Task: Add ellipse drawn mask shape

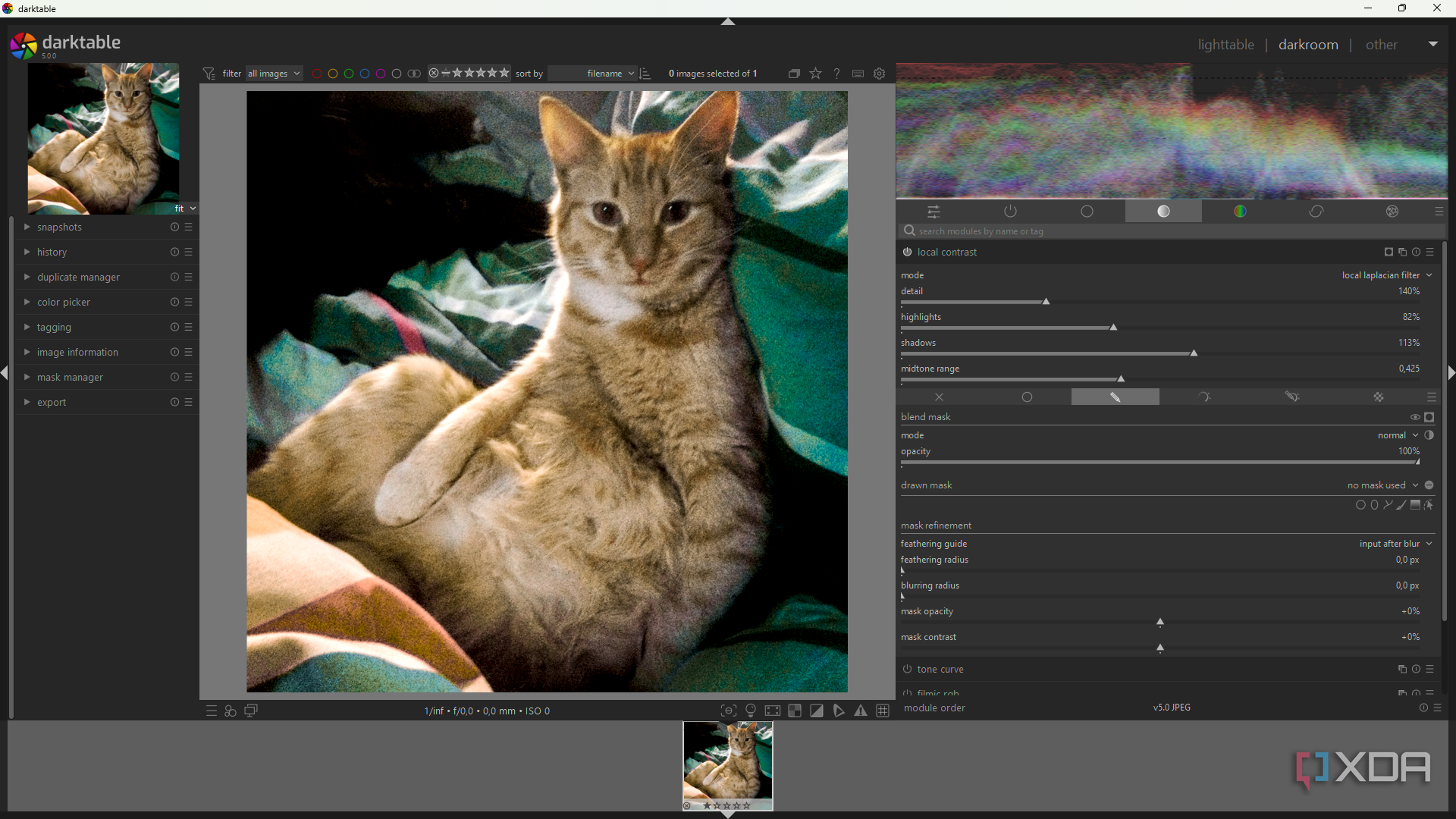Action: tap(1374, 505)
